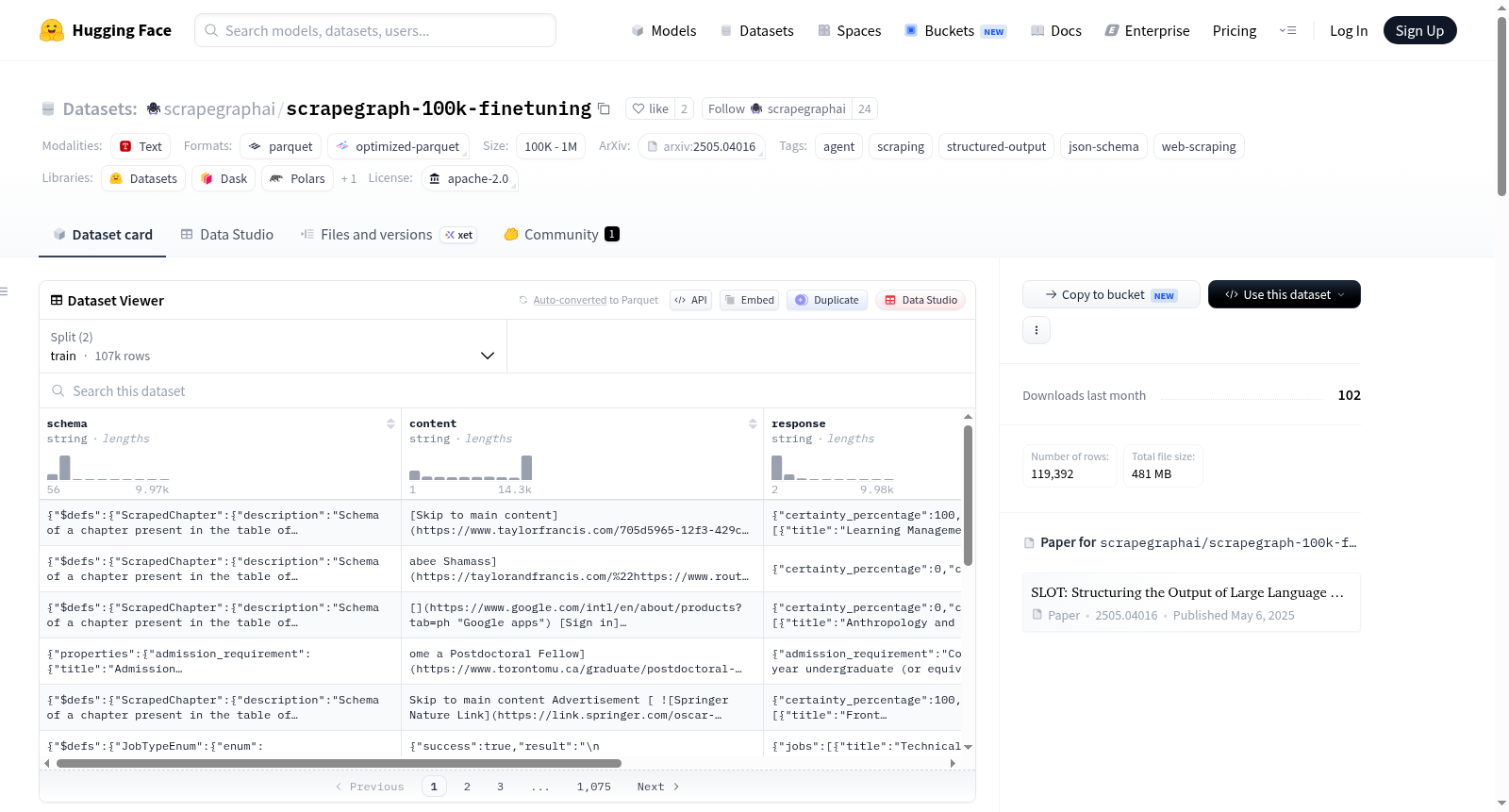Viewport: 1509px width, 812px height.
Task: Like the dataset with heart button
Action: [x=650, y=108]
